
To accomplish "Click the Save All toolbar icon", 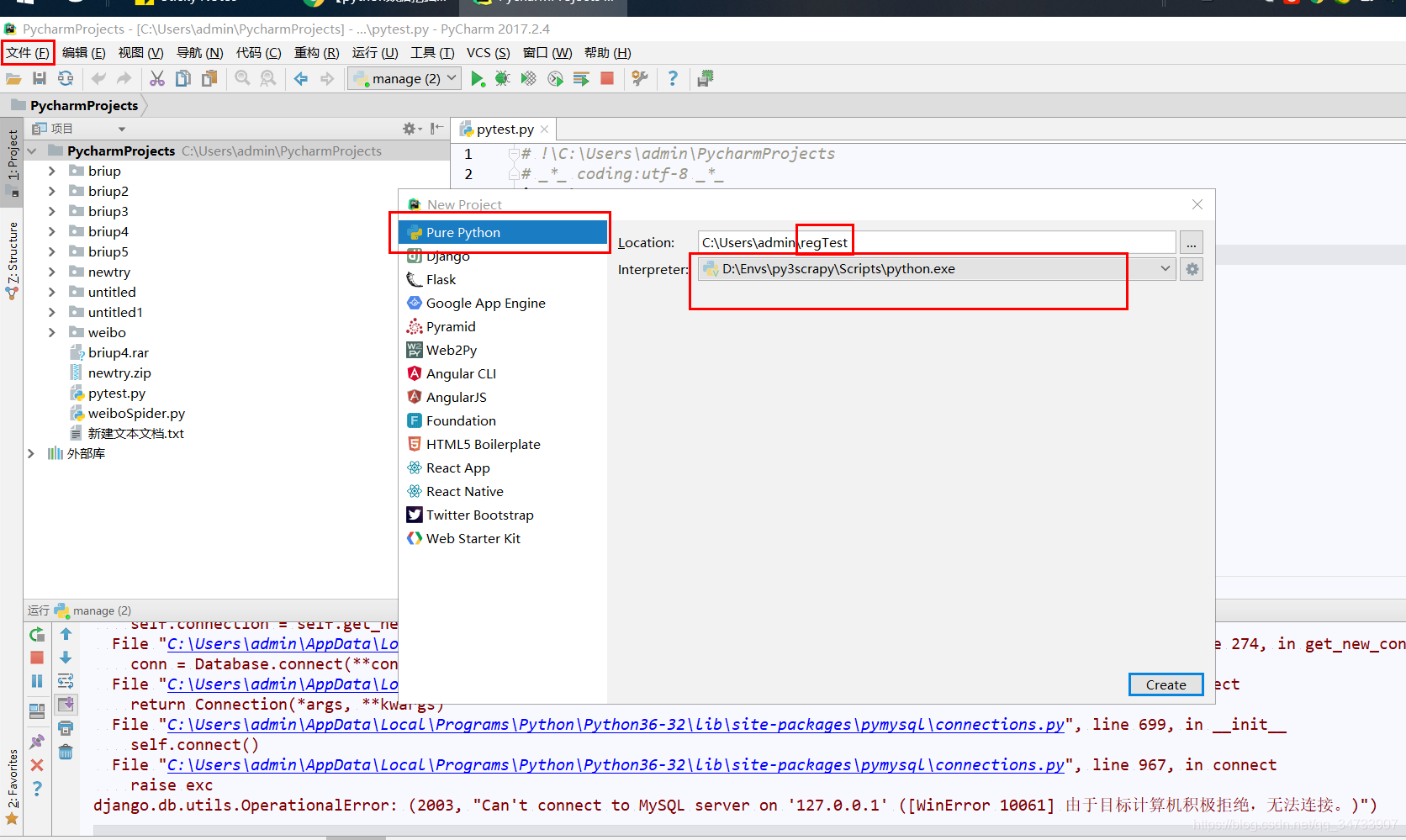I will pyautogui.click(x=40, y=78).
